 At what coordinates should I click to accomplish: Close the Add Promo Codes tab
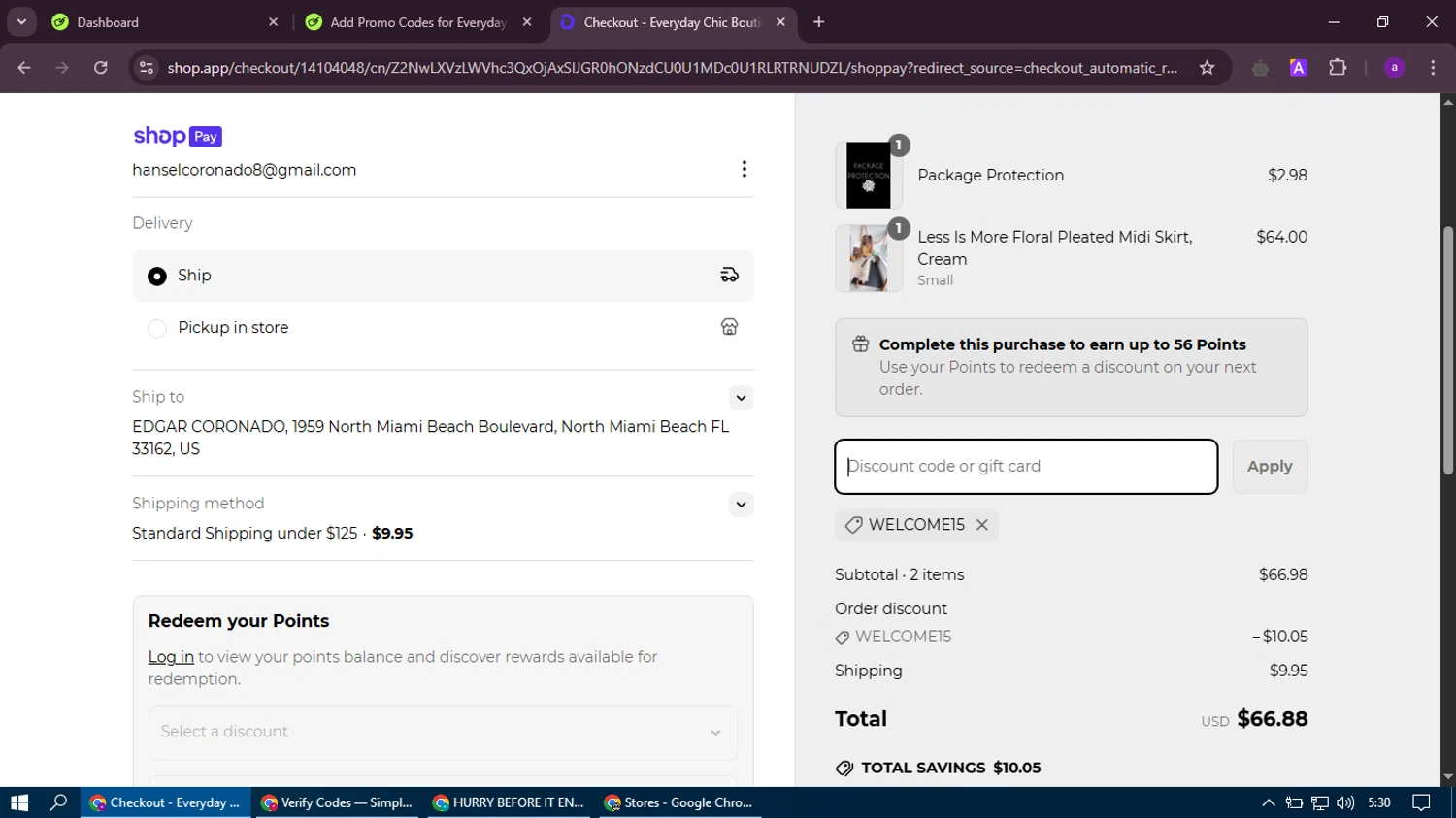(527, 22)
